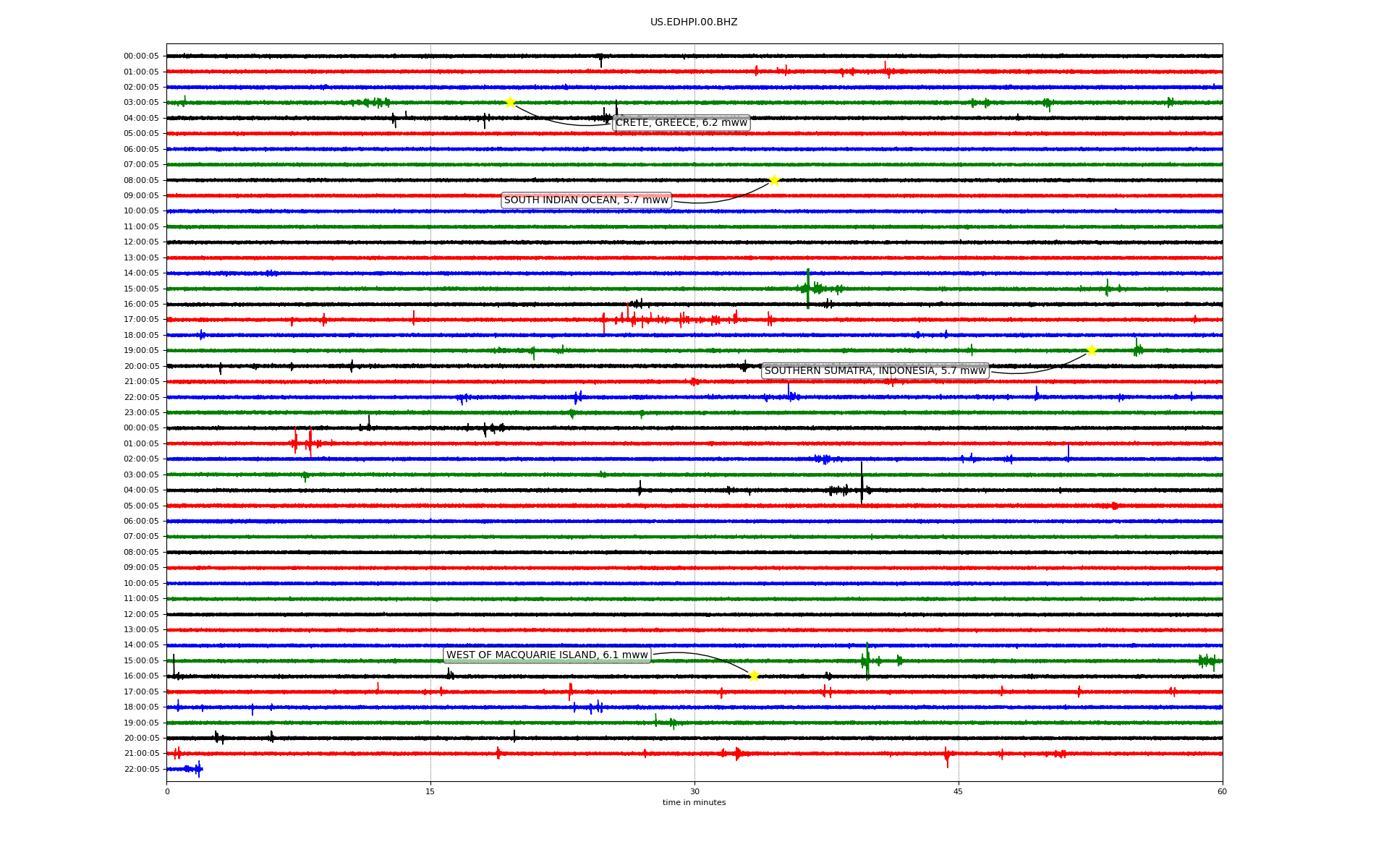1389x868 pixels.
Task: Select 'WEST OF MACQUARIE ISLAND, 6.1 mww' label
Action: (548, 655)
